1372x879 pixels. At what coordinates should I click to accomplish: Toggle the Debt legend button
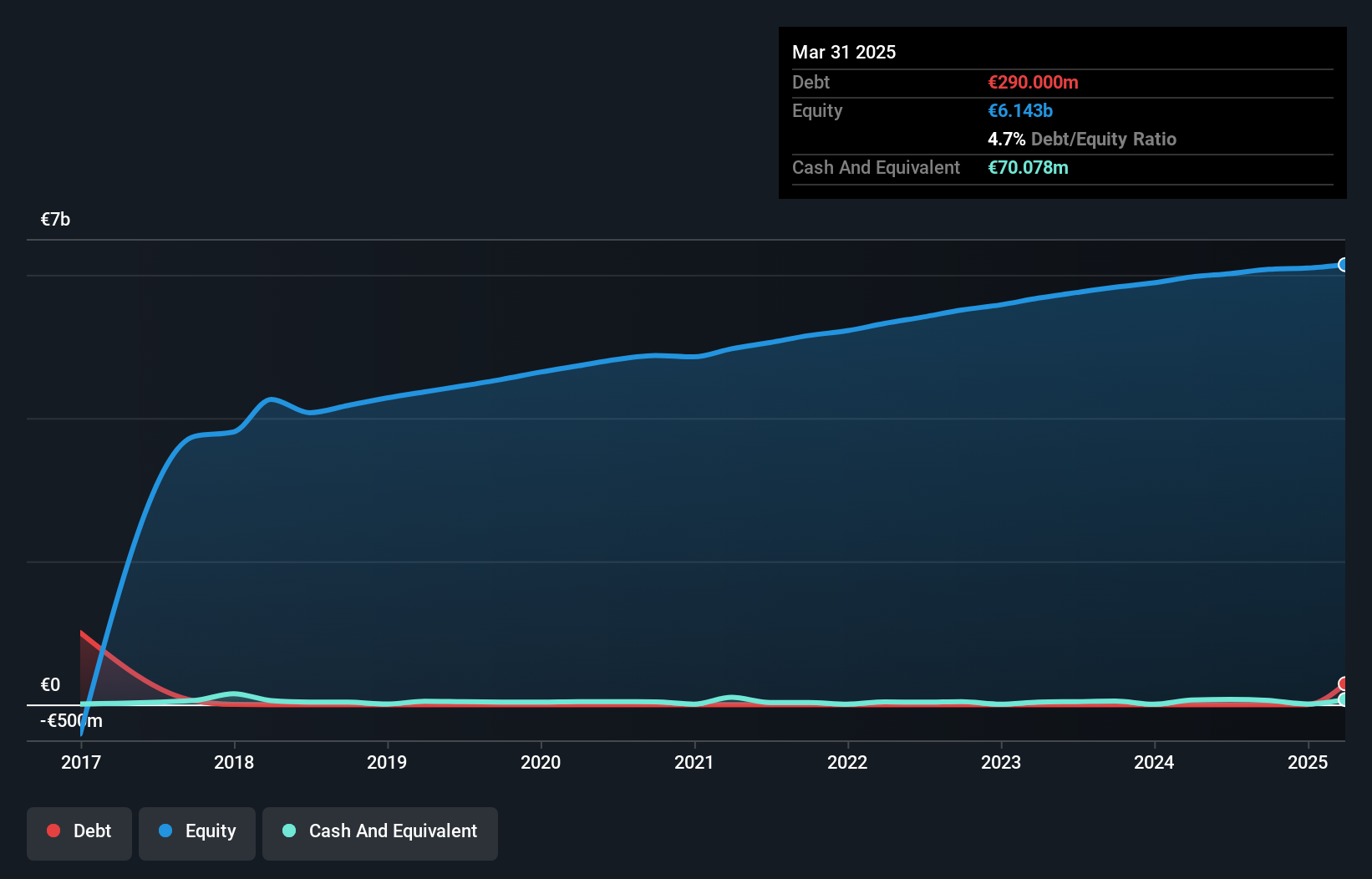coord(79,833)
